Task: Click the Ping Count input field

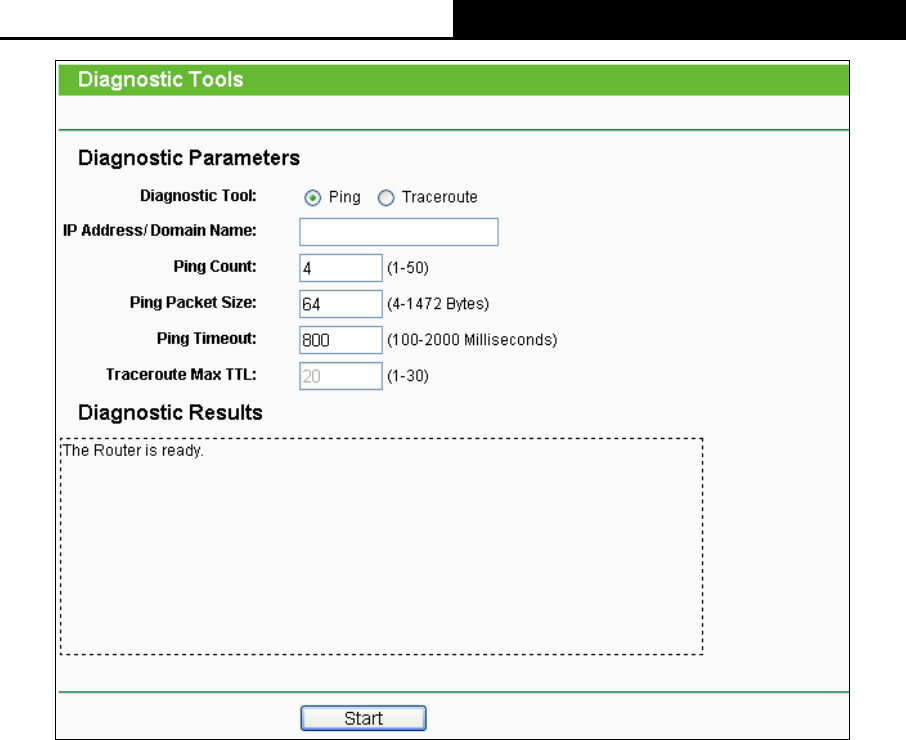Action: [341, 268]
